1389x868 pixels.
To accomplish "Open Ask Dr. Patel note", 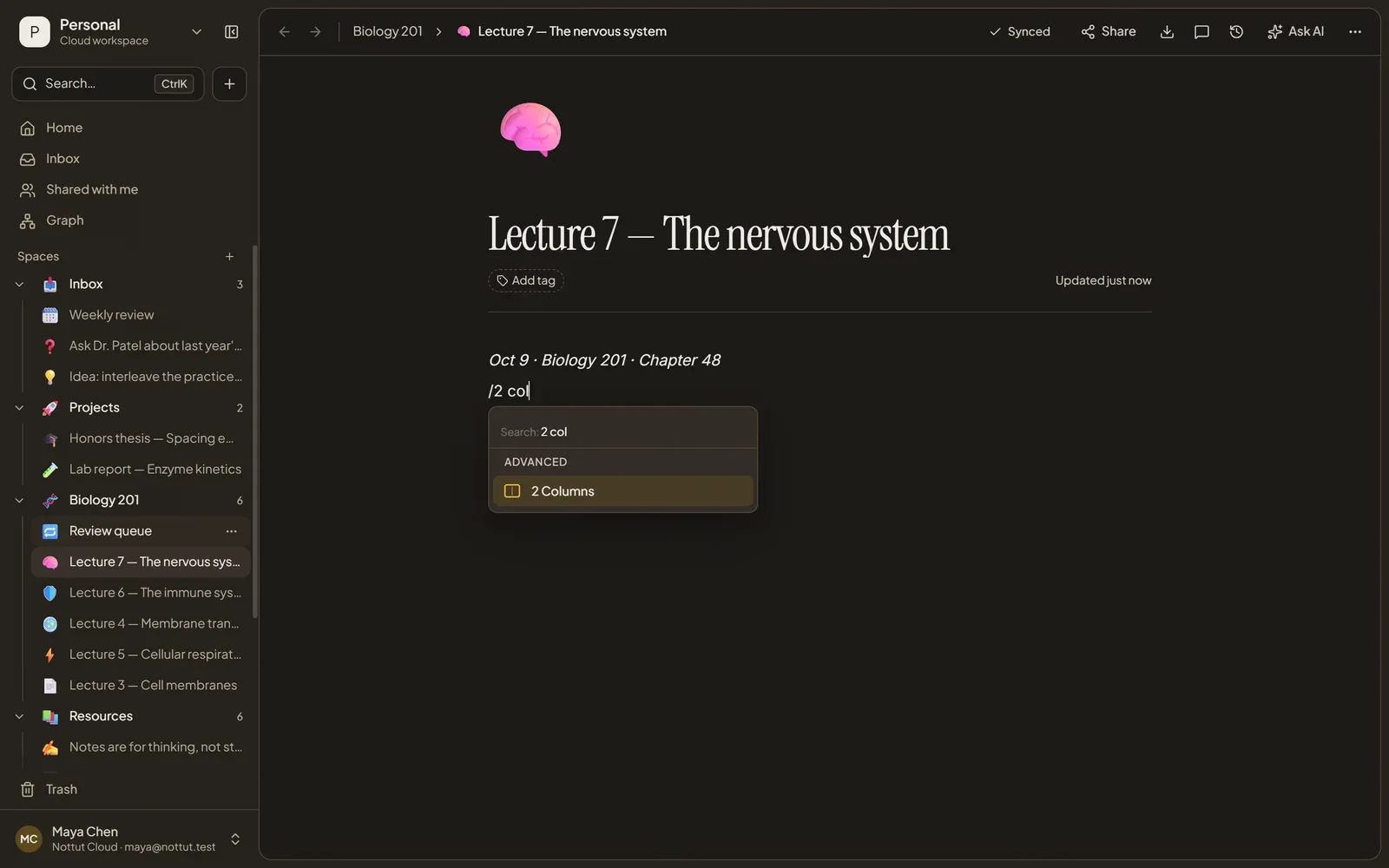I will [x=141, y=346].
